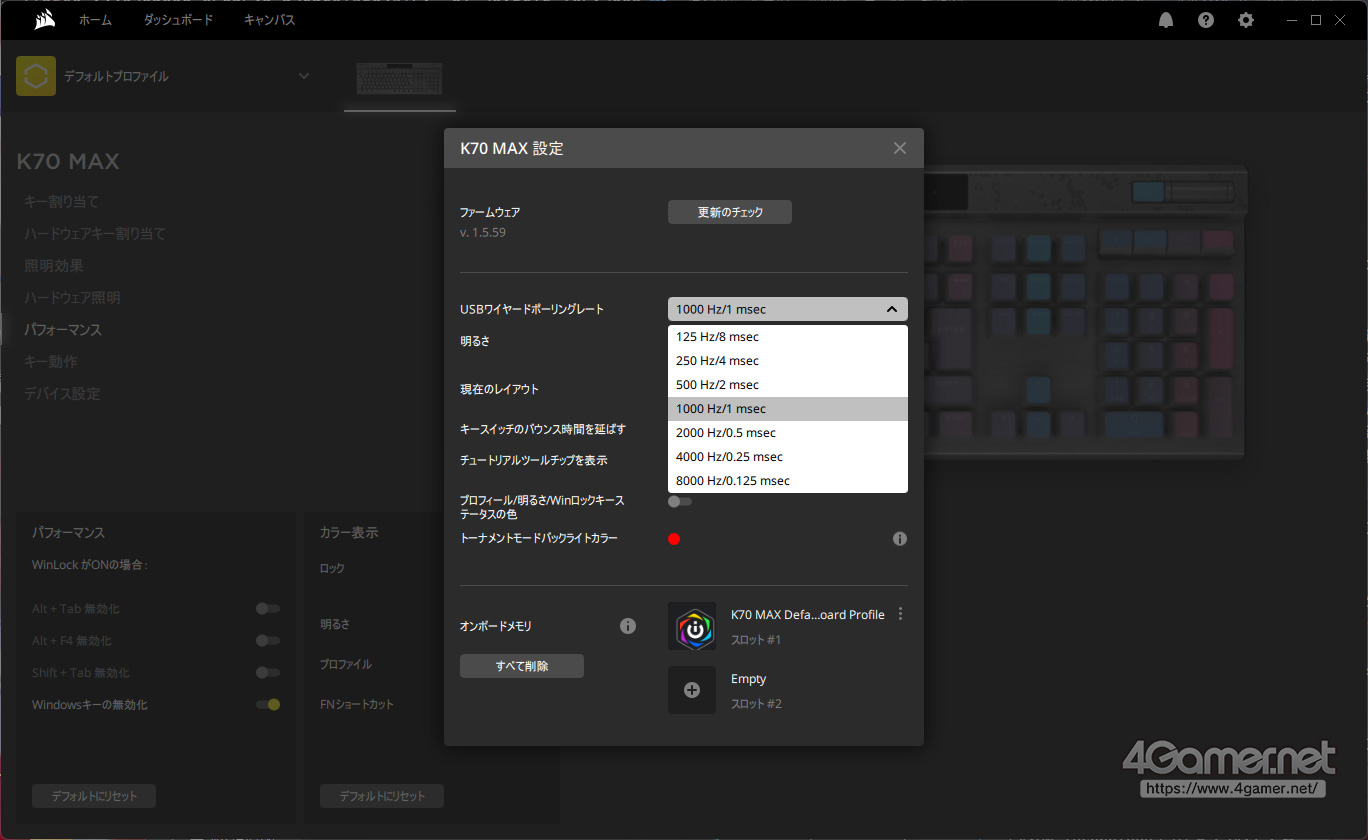Expand the デフォルトプロファイル profile chevron
The image size is (1368, 840).
click(x=304, y=76)
